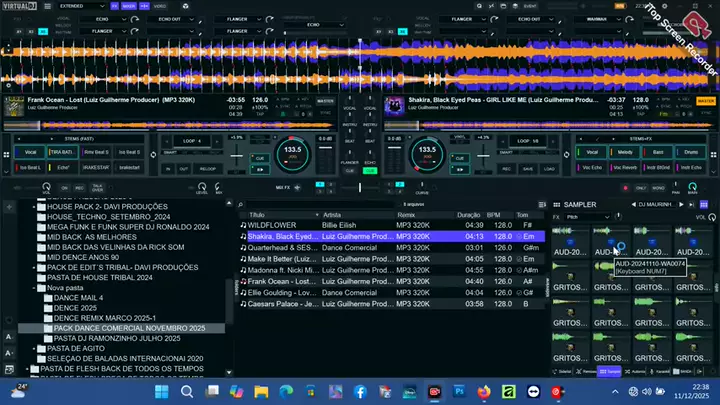This screenshot has width=720, height=405.
Task: Toggle the right deck Drums stem pad
Action: pyautogui.click(x=689, y=152)
